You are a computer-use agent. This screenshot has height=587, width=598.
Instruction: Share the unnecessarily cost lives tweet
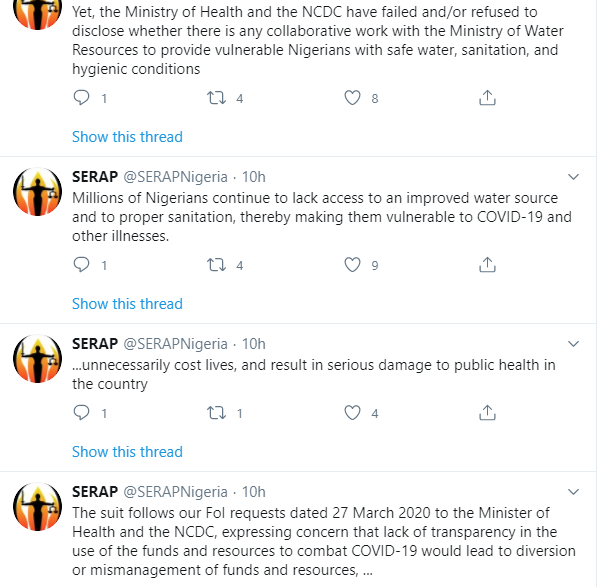[487, 412]
